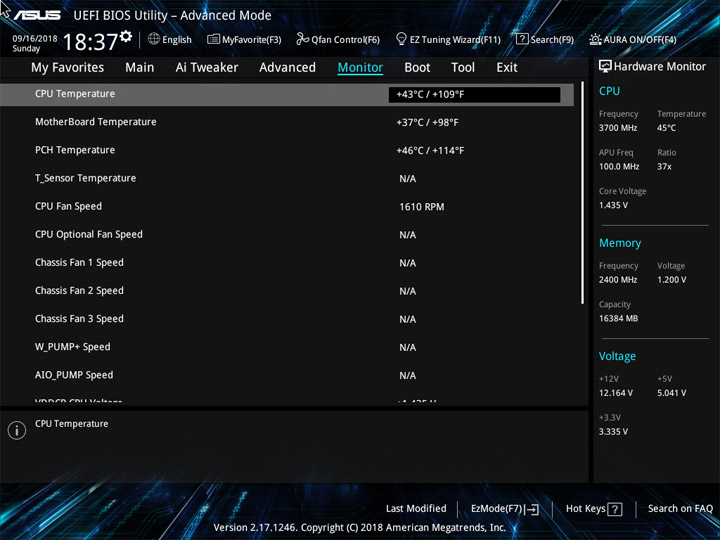Click CPU Temperature value field
This screenshot has height=540, width=720.
coord(474,95)
